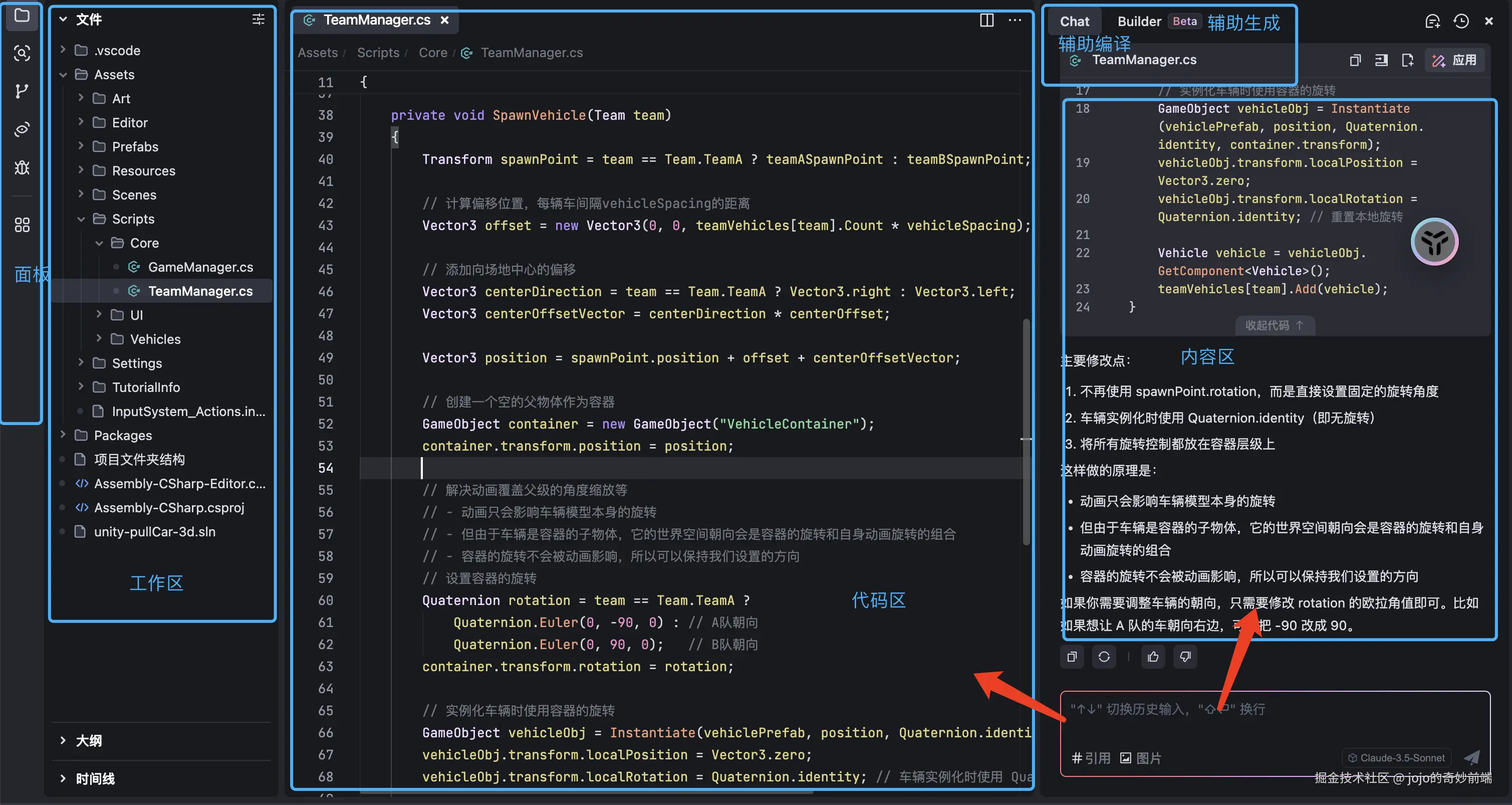Open extensions grid icon in activity bar

point(22,225)
